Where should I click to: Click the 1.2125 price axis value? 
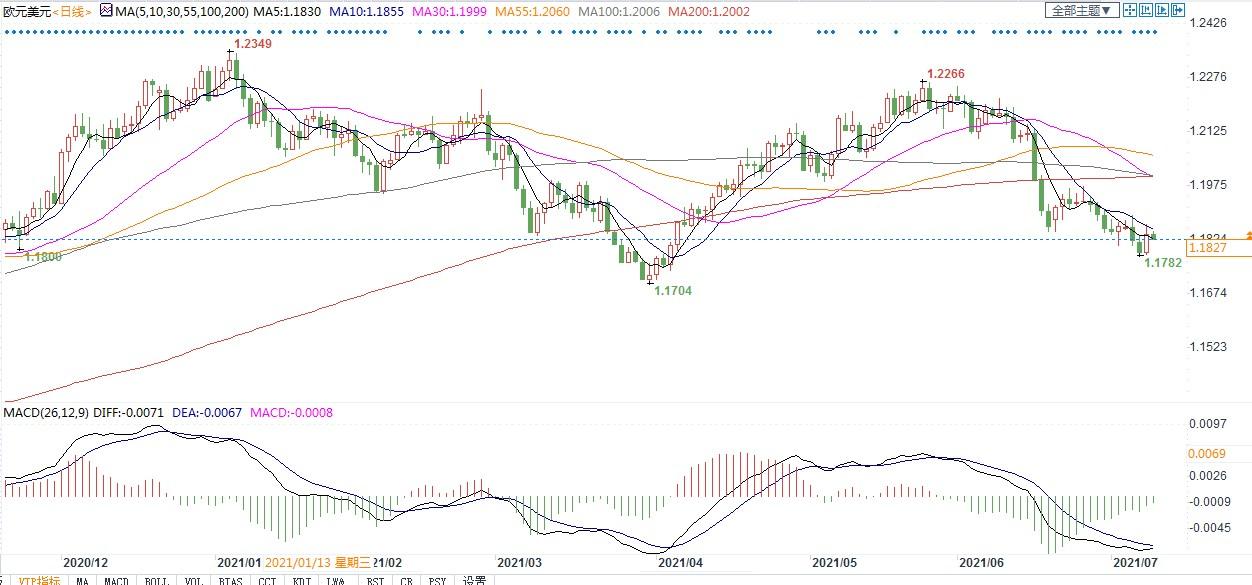[1207, 131]
